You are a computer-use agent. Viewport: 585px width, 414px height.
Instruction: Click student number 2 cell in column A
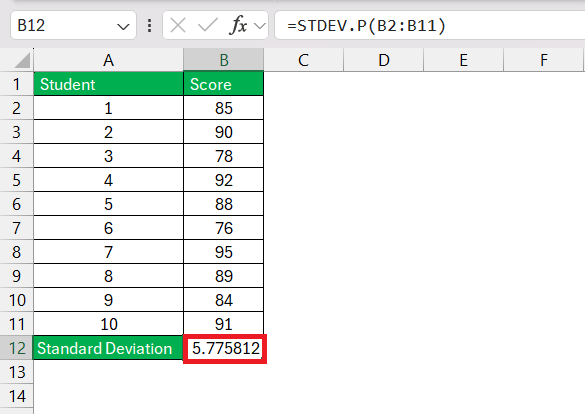(109, 132)
